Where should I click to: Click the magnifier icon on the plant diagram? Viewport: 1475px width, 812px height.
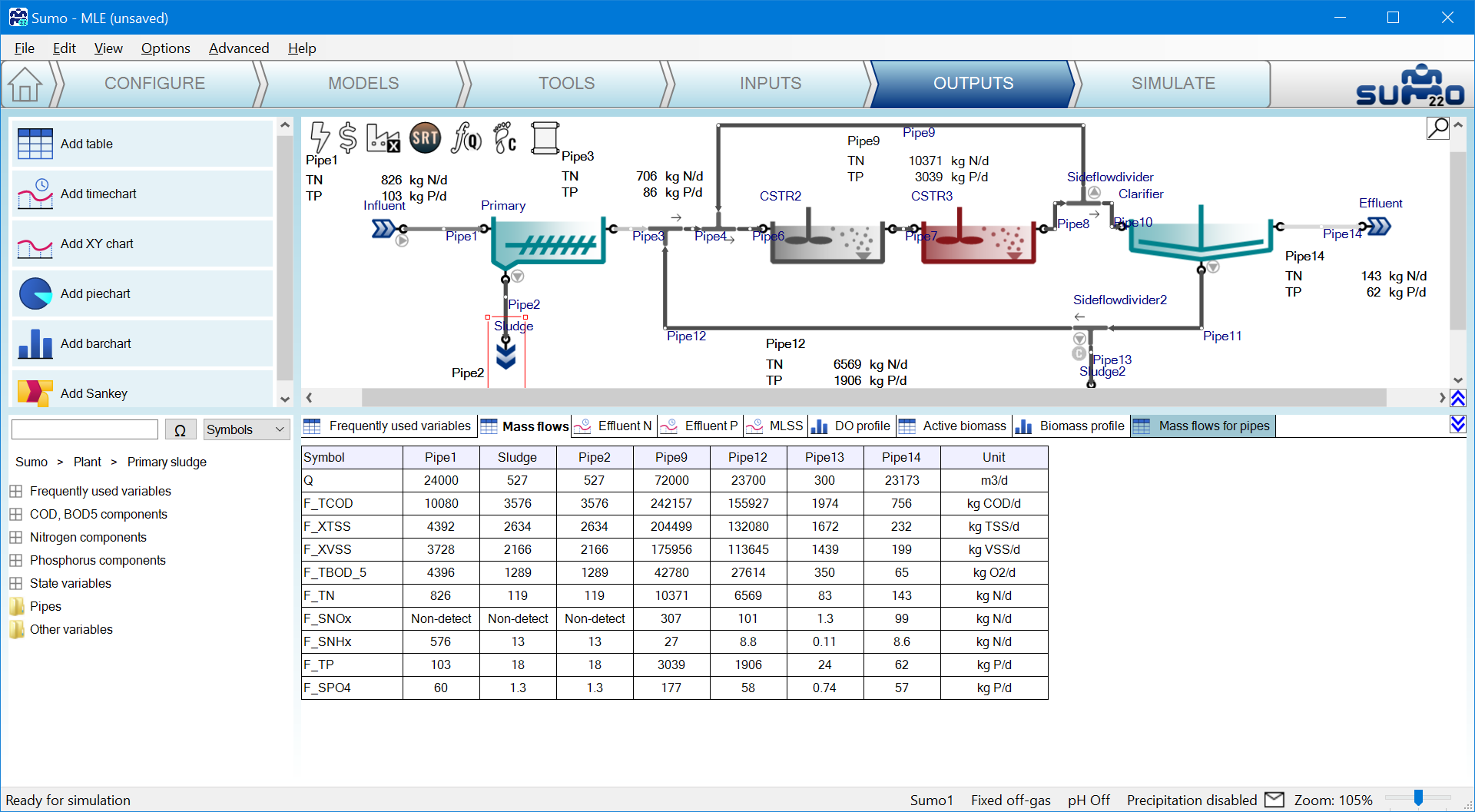click(x=1437, y=128)
